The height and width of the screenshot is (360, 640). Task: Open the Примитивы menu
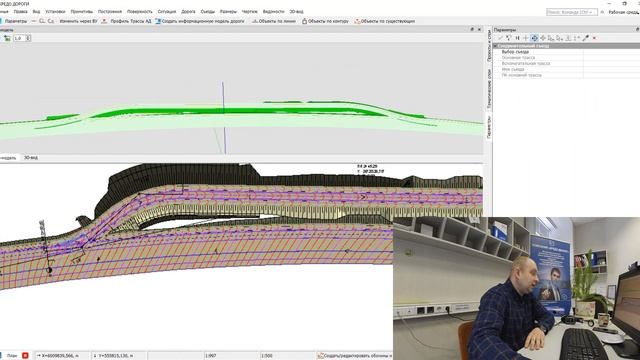[x=82, y=12]
